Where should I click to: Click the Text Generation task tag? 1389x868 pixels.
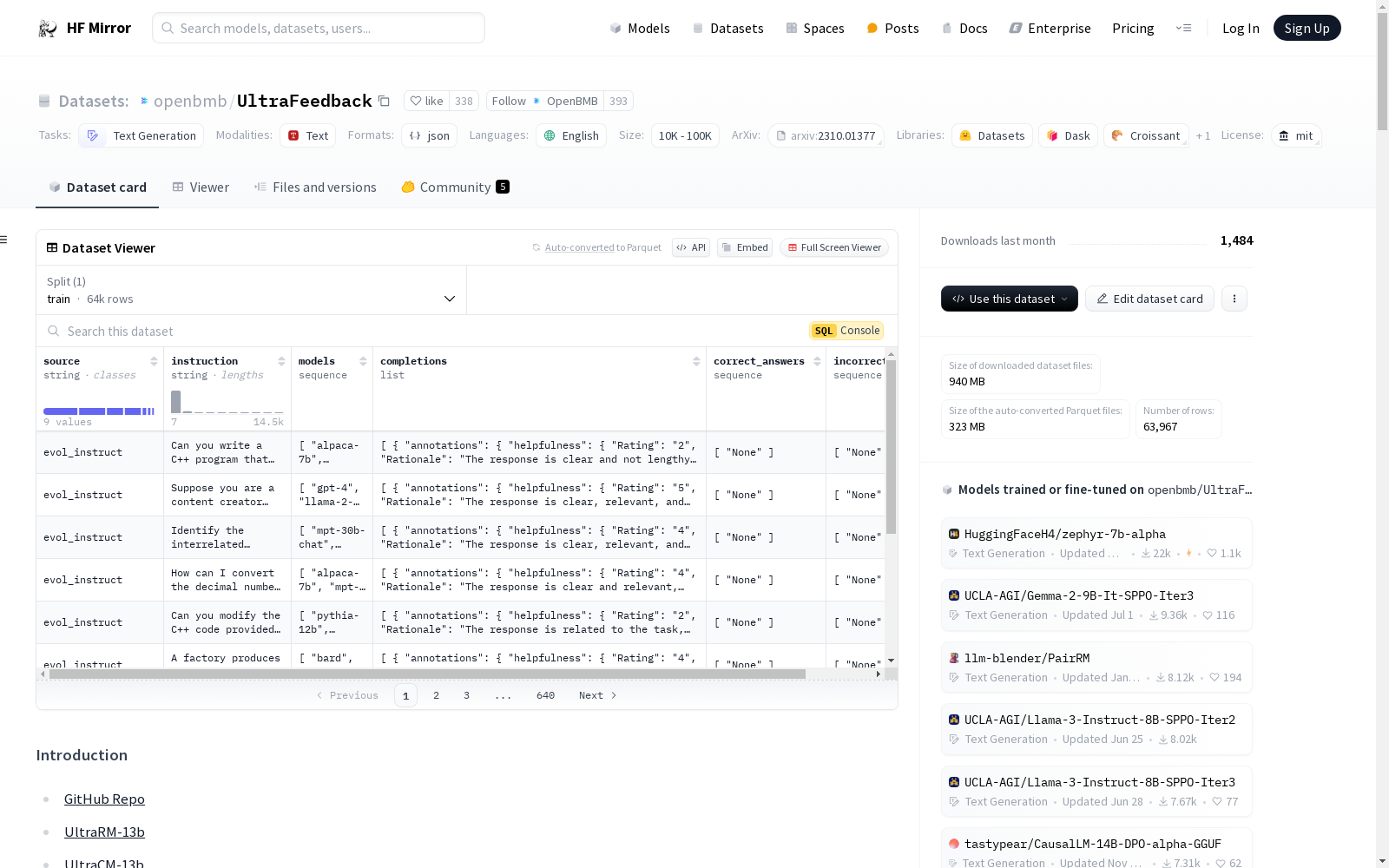click(x=142, y=135)
